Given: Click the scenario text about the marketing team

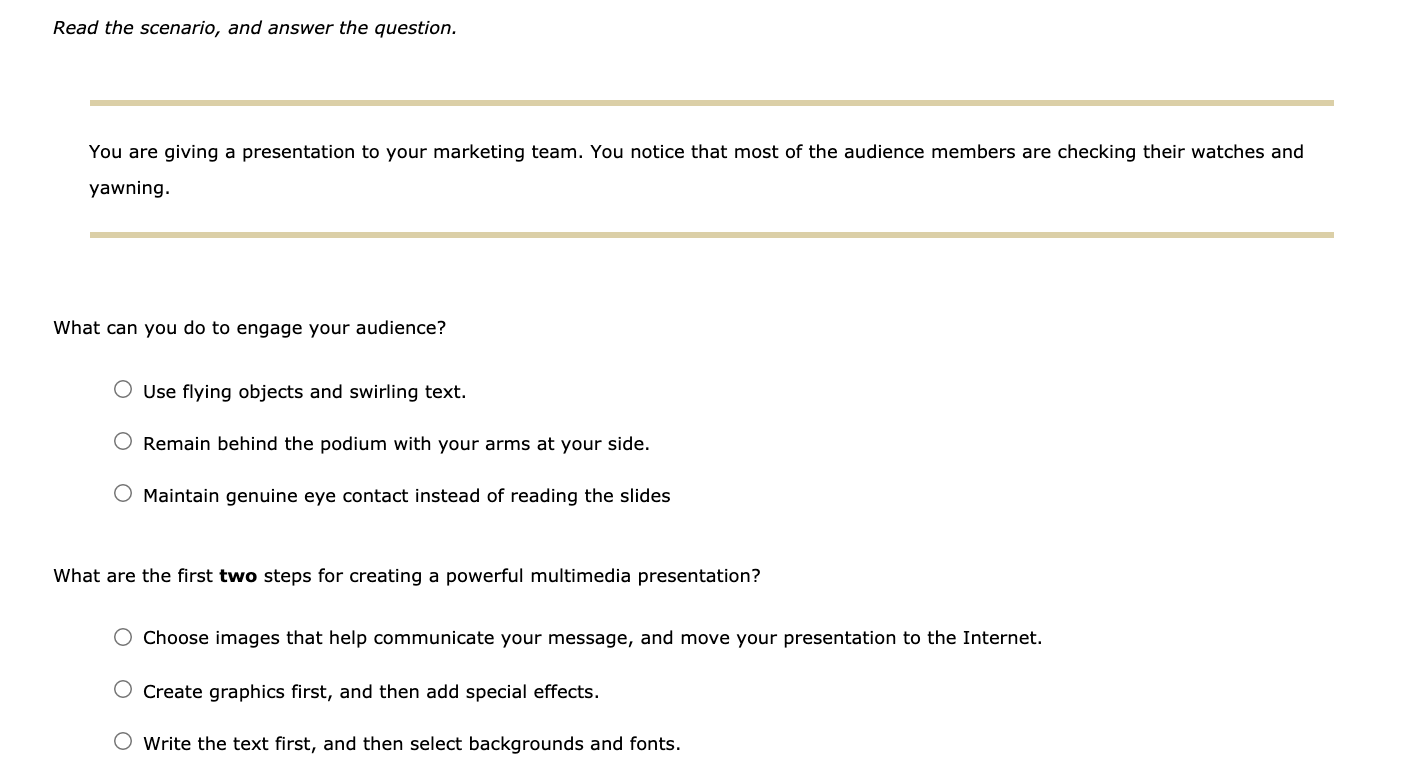Looking at the screenshot, I should click(x=696, y=151).
